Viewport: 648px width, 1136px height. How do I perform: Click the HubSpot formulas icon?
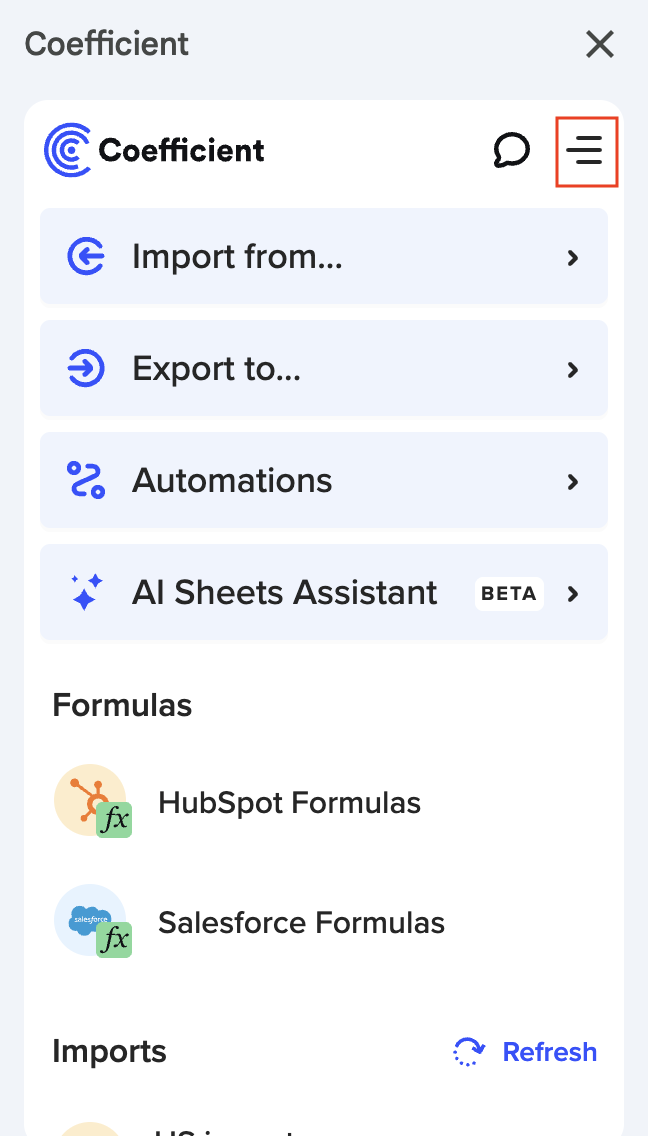coord(92,802)
